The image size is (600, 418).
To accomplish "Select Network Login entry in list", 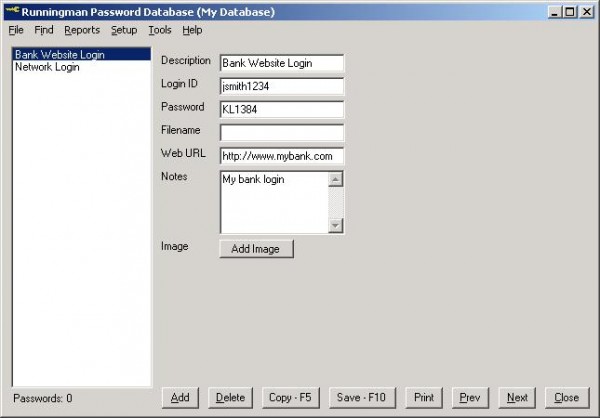I will pyautogui.click(x=82, y=67).
